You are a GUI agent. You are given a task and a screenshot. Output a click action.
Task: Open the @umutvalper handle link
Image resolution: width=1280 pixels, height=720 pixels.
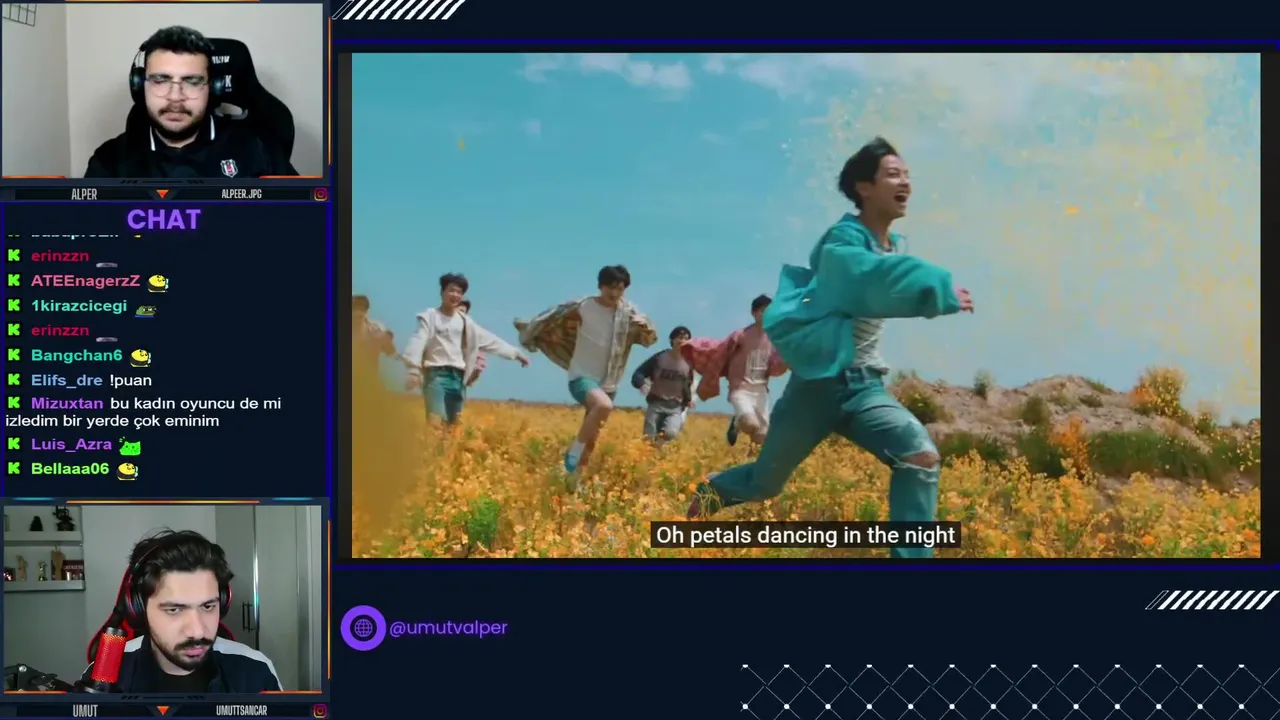448,628
